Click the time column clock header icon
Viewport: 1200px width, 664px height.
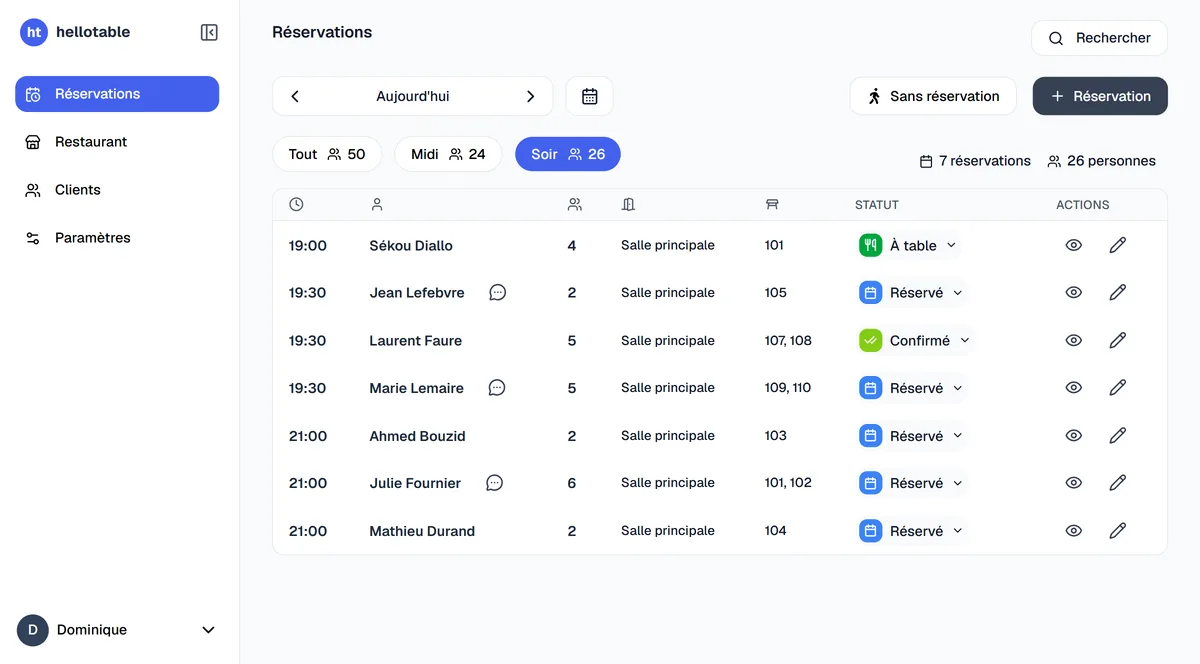point(296,204)
